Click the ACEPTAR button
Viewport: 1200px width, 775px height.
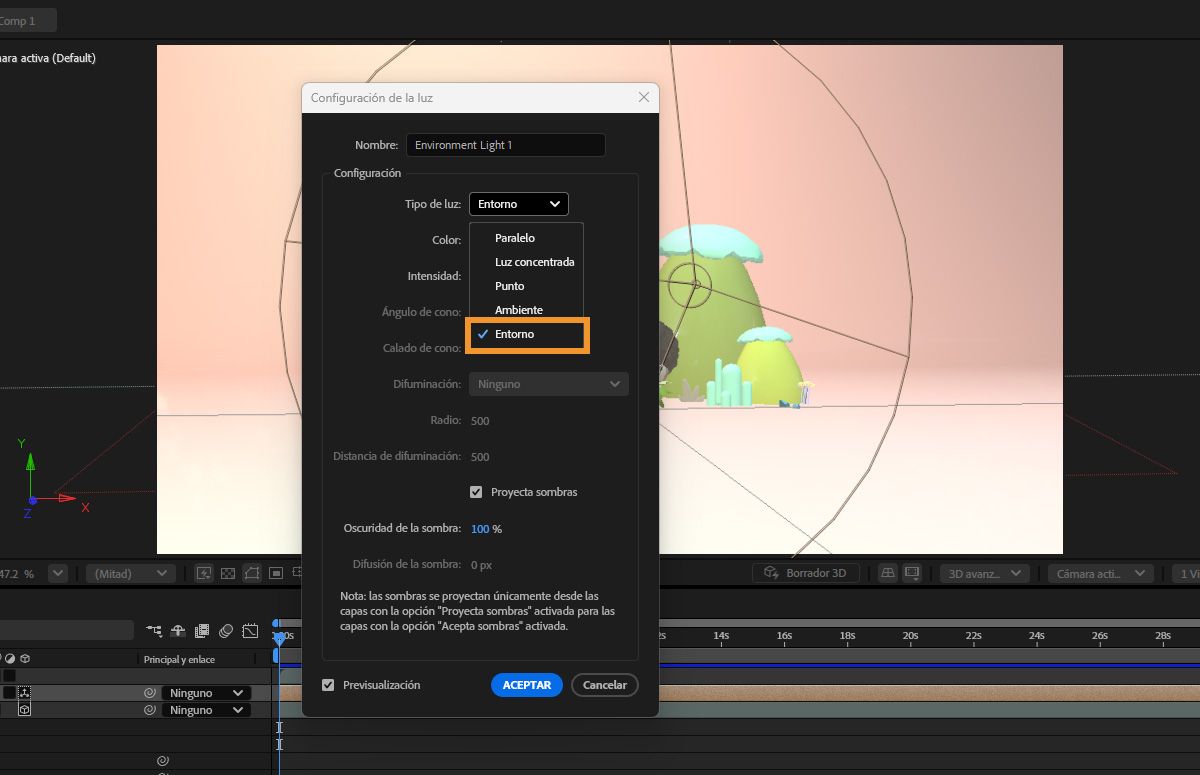click(527, 685)
